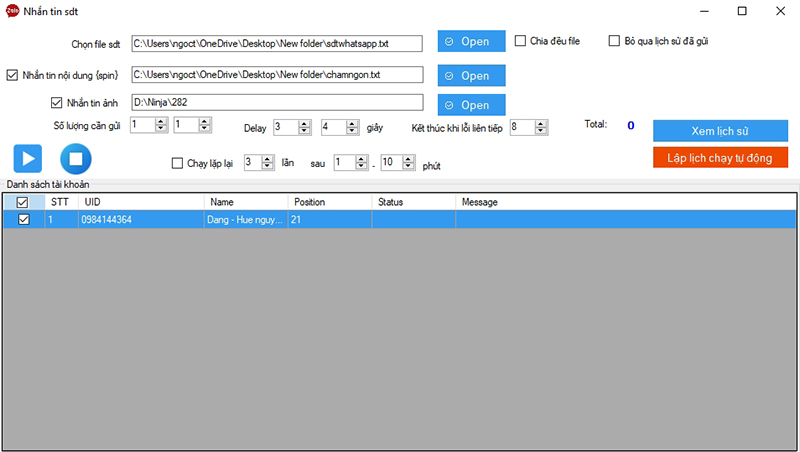Enable the Chia đều file checkbox
The height and width of the screenshot is (452, 800).
click(521, 41)
